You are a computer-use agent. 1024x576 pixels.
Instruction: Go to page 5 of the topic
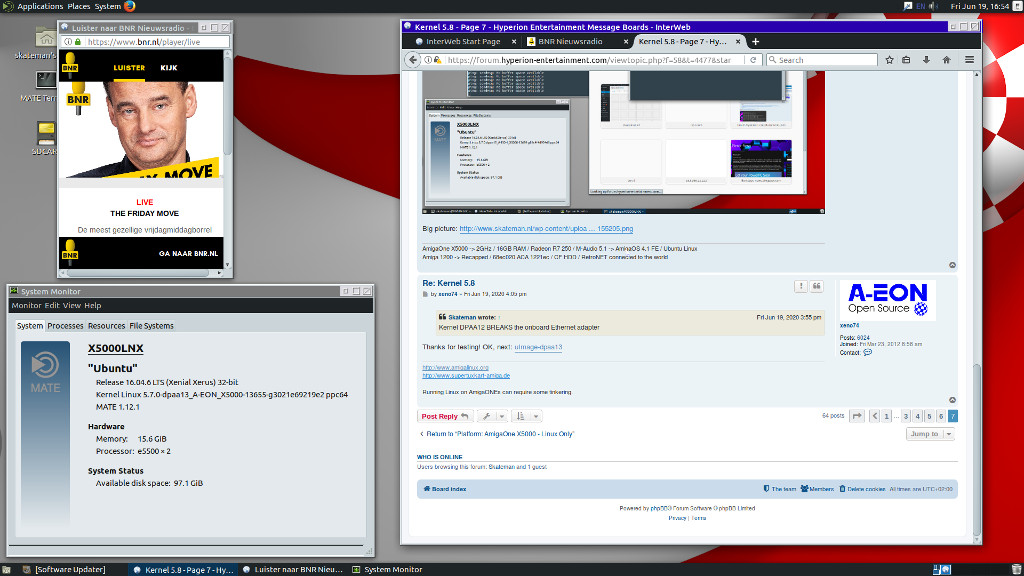click(929, 416)
